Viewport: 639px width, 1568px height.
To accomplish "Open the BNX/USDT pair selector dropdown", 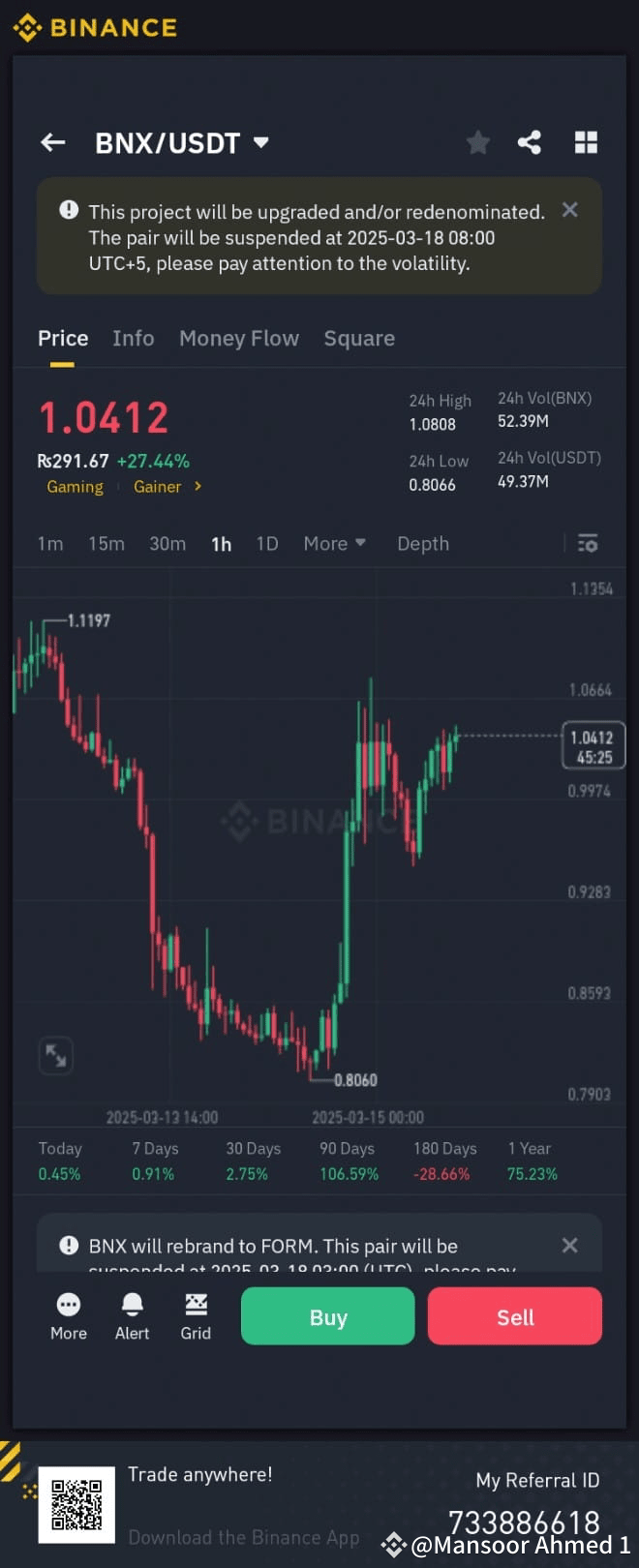I will 182,143.
